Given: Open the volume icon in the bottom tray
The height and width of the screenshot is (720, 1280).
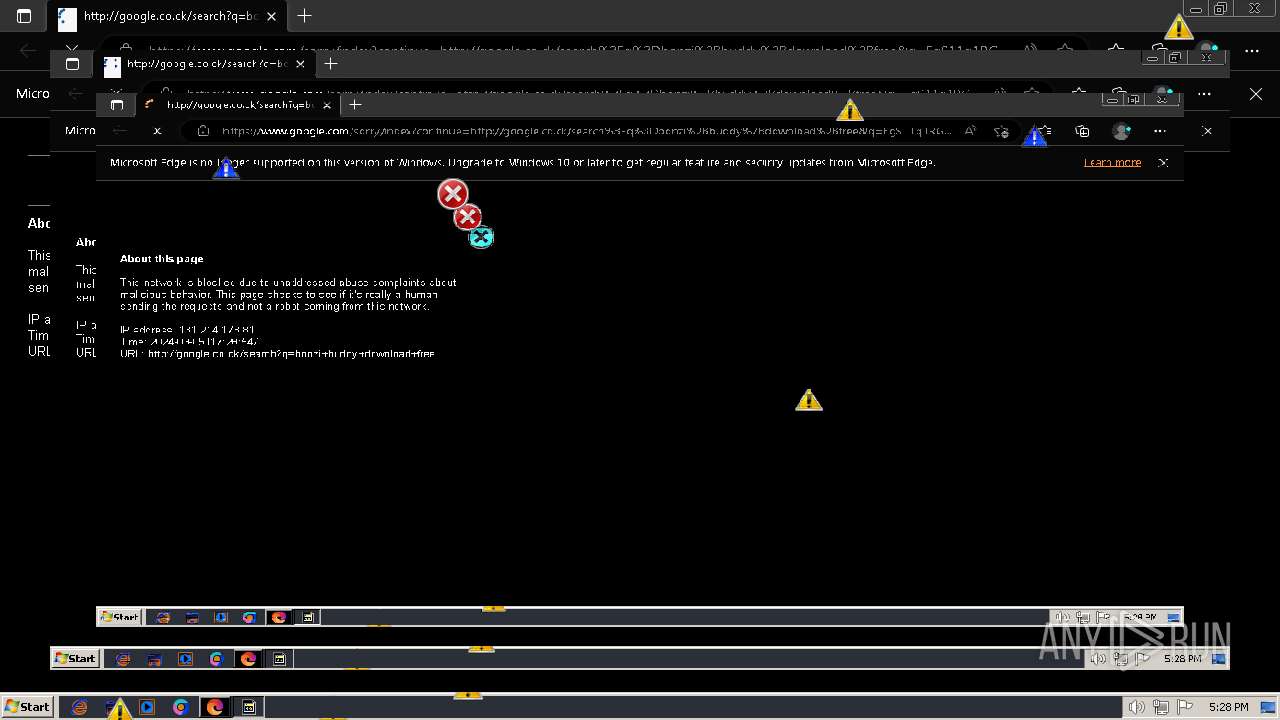Looking at the screenshot, I should [1136, 707].
